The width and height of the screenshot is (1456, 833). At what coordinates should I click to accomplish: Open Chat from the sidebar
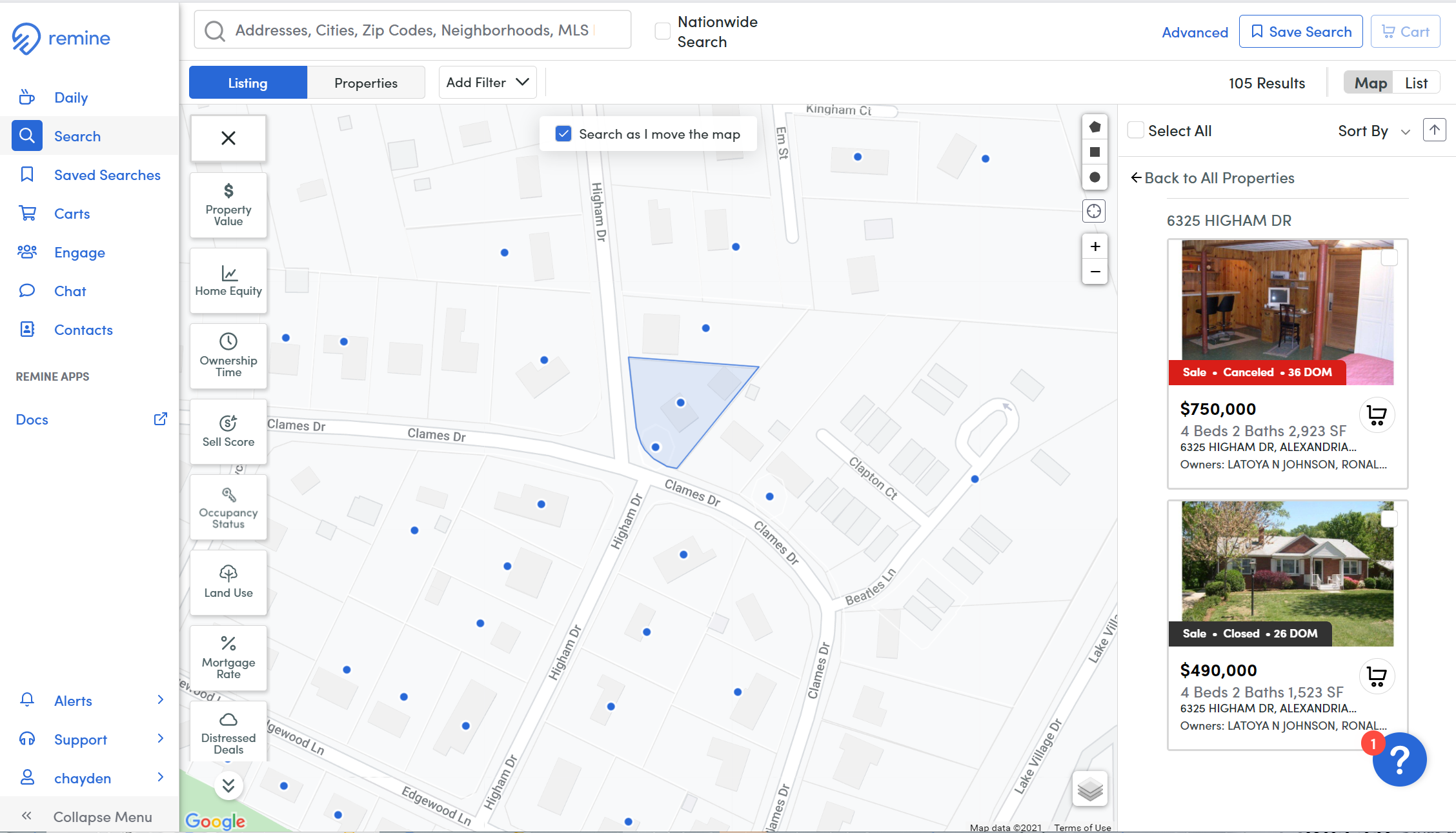coord(70,291)
